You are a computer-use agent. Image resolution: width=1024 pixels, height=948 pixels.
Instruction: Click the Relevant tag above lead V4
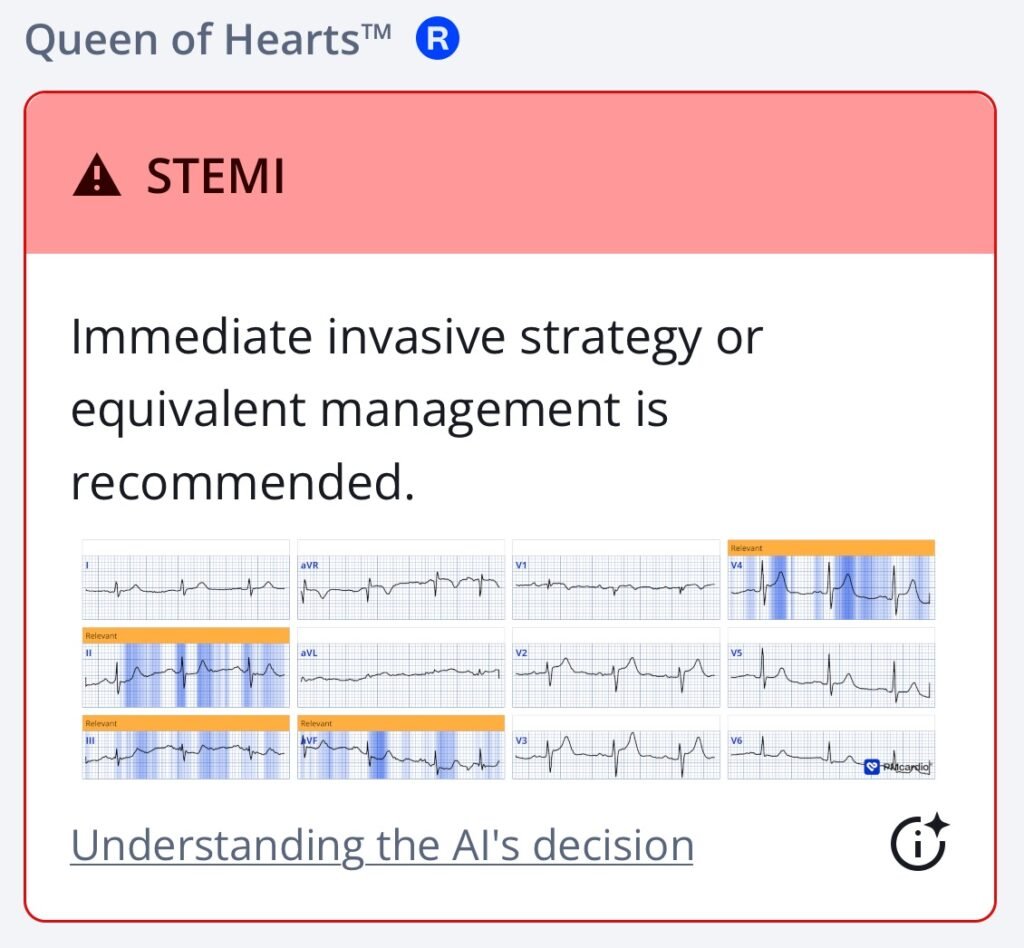(x=830, y=547)
